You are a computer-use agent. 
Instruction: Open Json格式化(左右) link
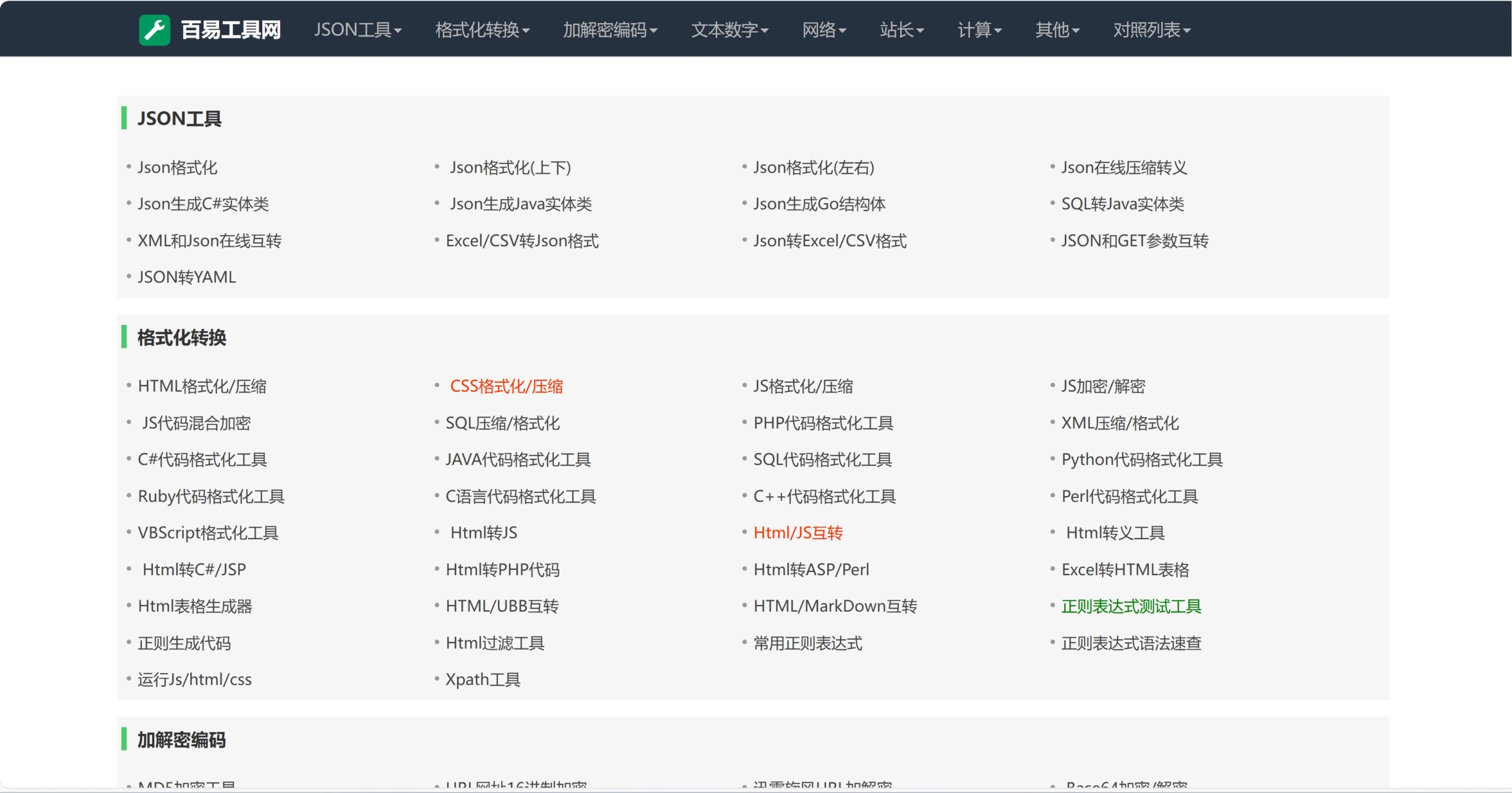[814, 168]
